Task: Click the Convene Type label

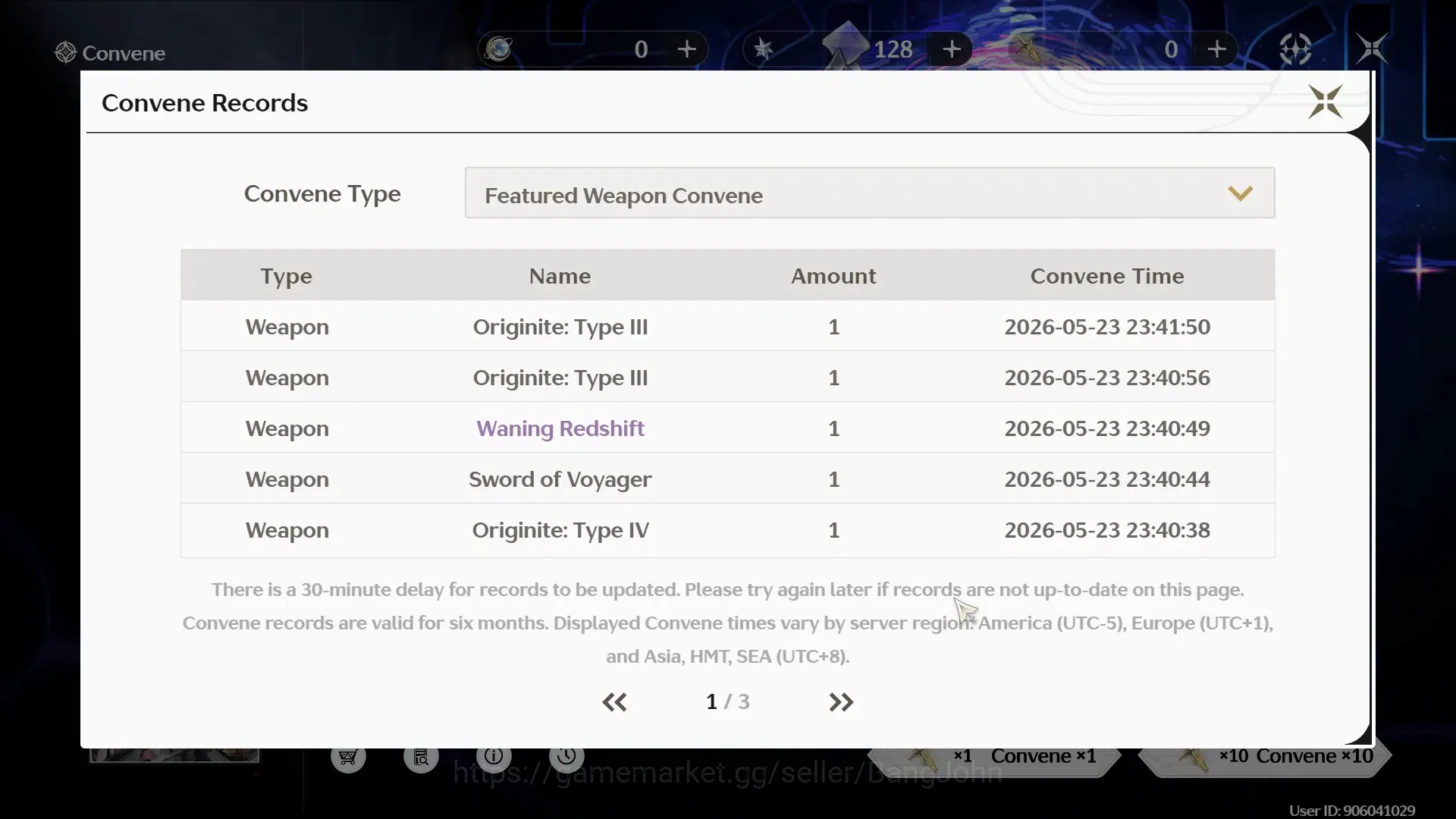Action: coord(322,194)
